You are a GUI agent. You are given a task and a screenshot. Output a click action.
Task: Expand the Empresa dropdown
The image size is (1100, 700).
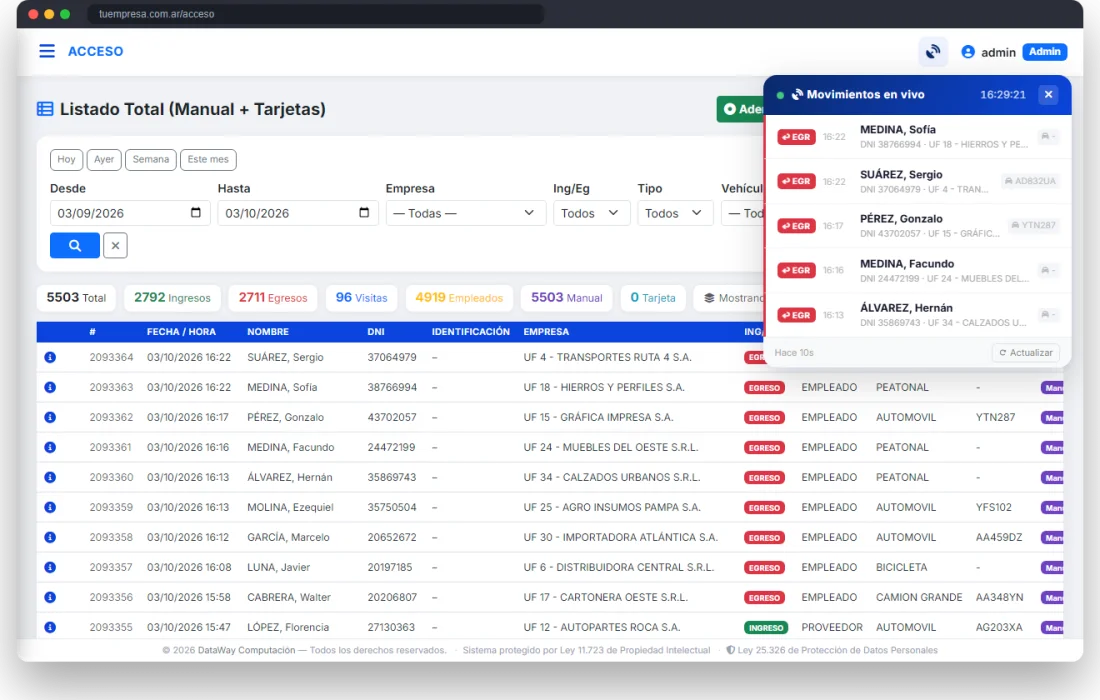[466, 213]
